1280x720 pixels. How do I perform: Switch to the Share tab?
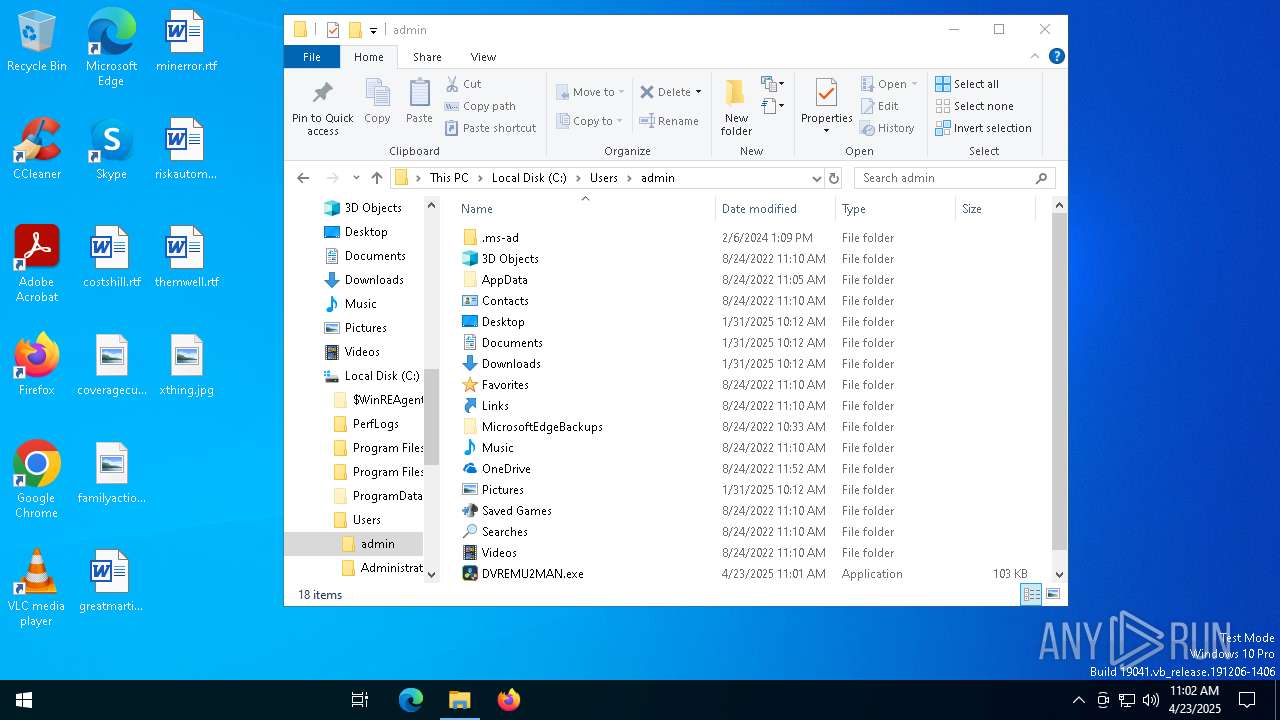click(427, 57)
